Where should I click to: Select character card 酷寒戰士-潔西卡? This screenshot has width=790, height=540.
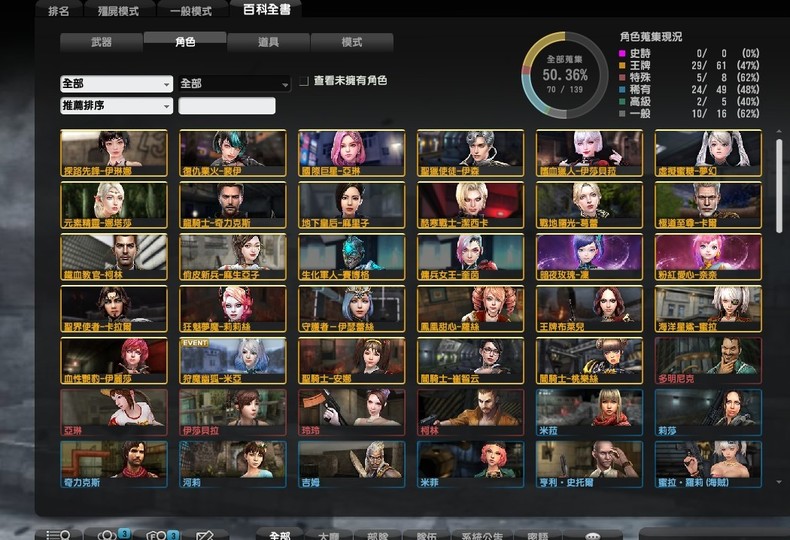(471, 205)
